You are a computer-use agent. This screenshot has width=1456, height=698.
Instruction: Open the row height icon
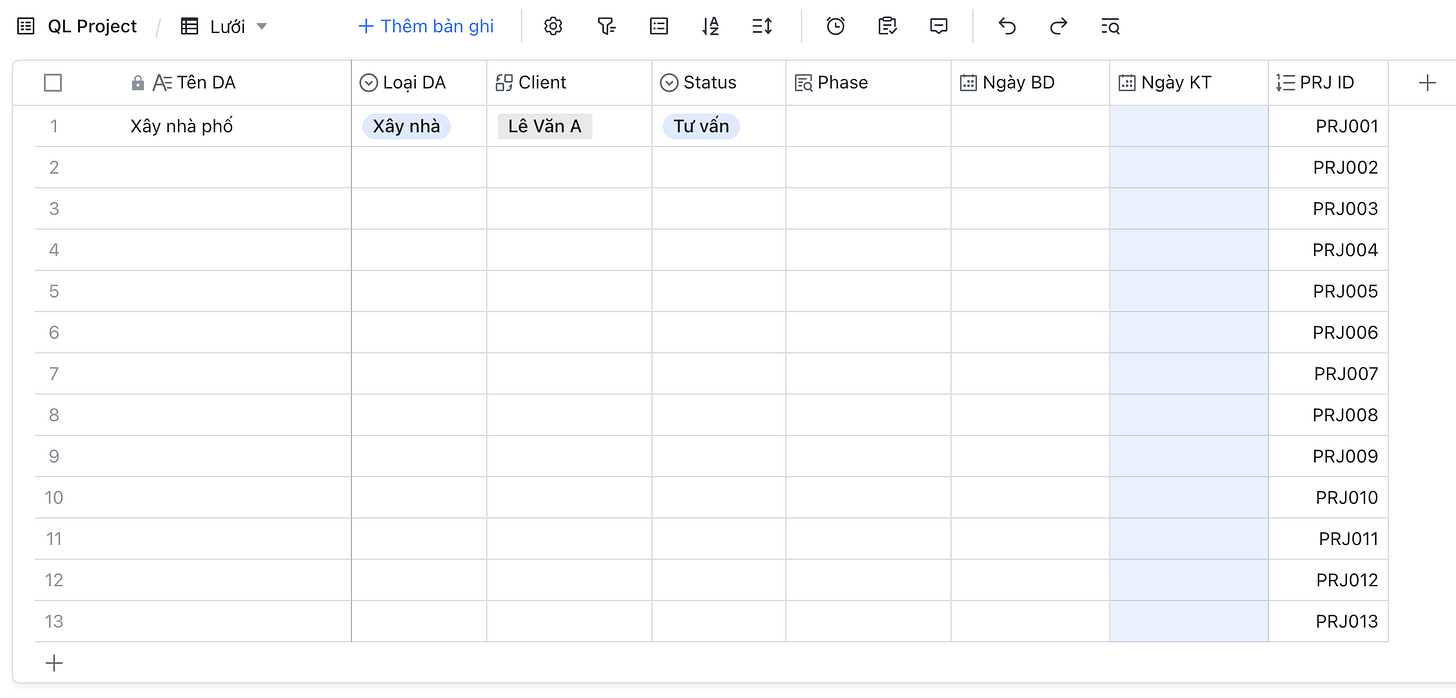[763, 27]
